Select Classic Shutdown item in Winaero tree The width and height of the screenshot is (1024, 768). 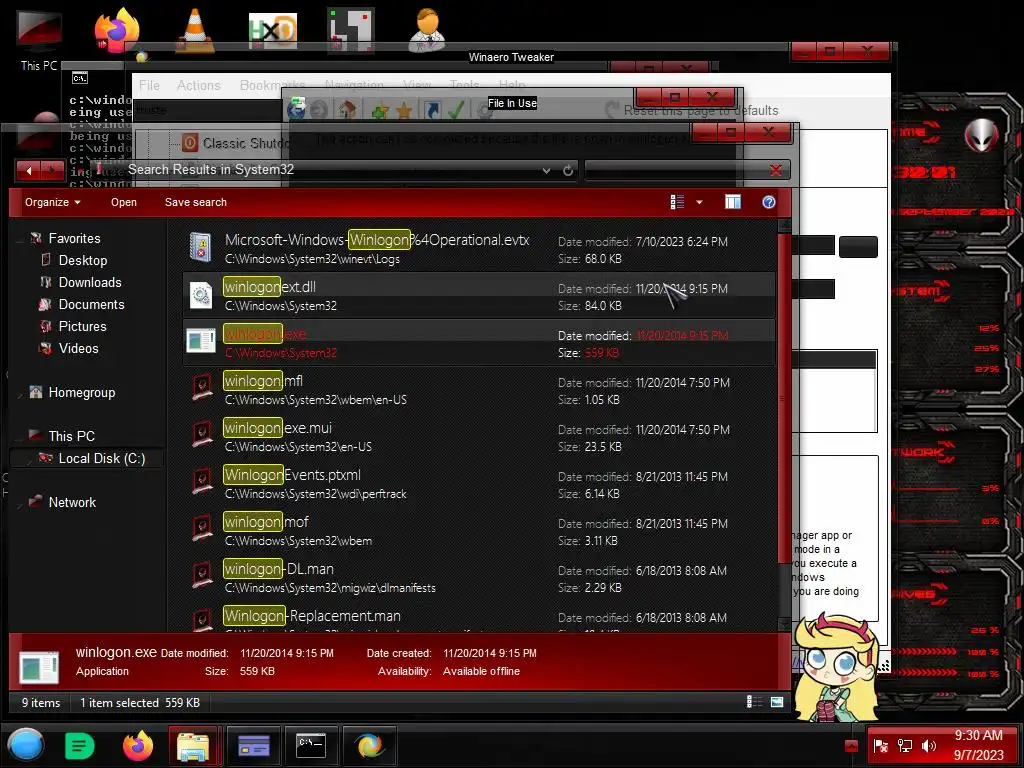pyautogui.click(x=236, y=142)
